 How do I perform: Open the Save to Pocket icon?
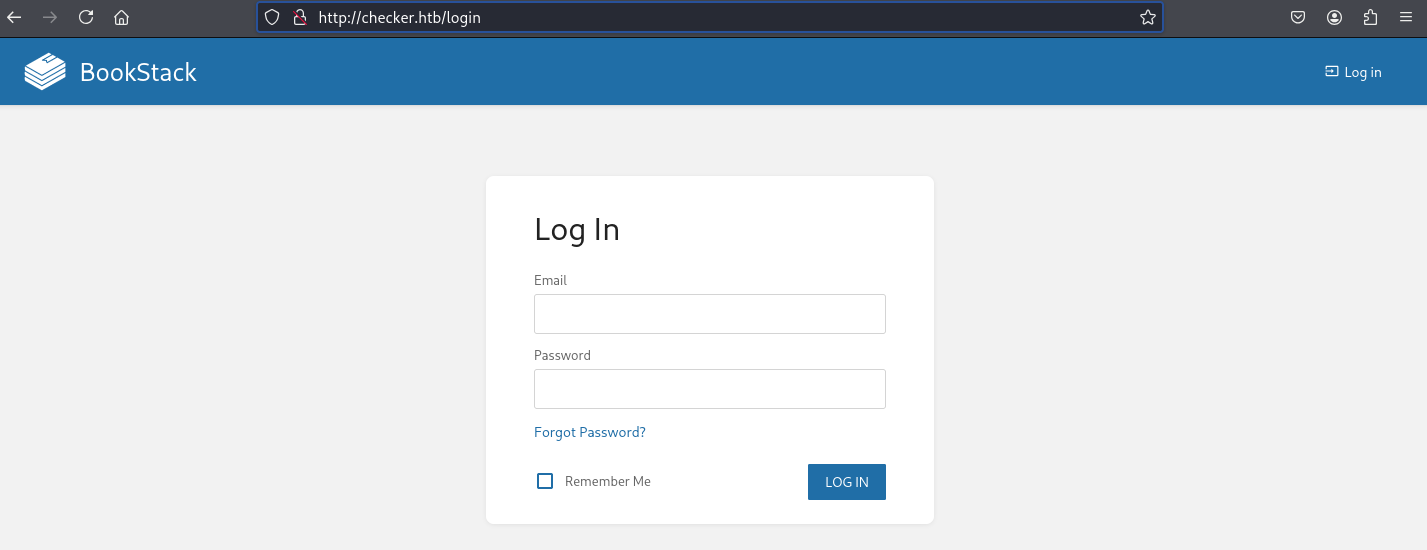tap(1298, 17)
